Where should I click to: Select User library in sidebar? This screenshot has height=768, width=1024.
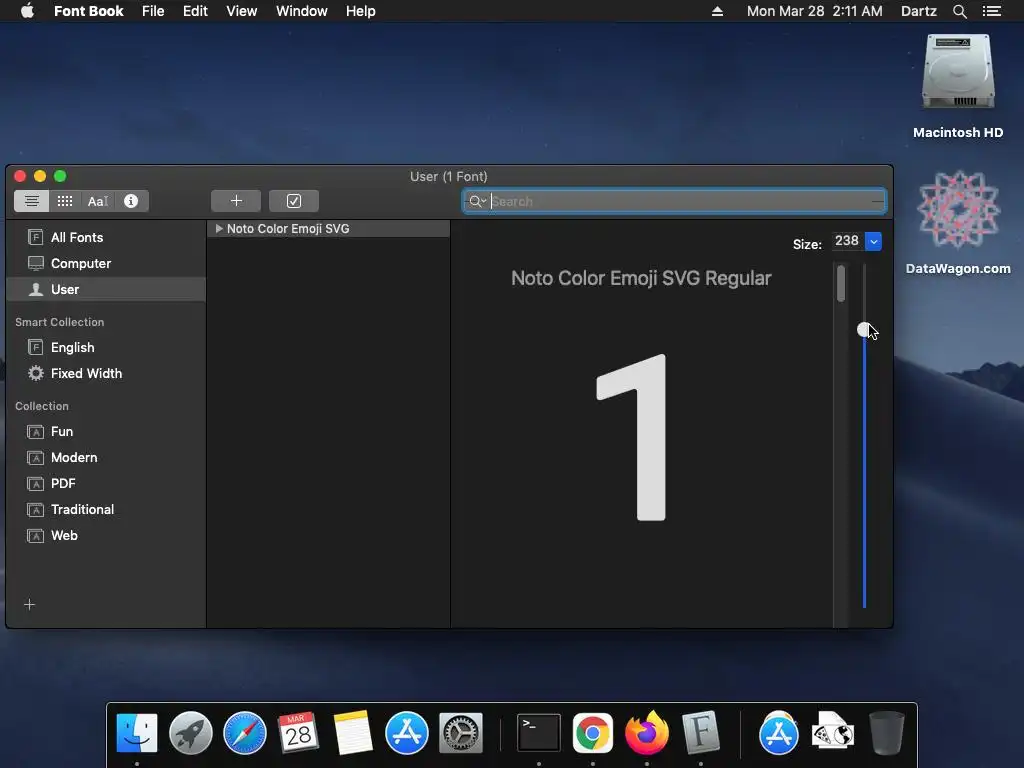[106, 289]
